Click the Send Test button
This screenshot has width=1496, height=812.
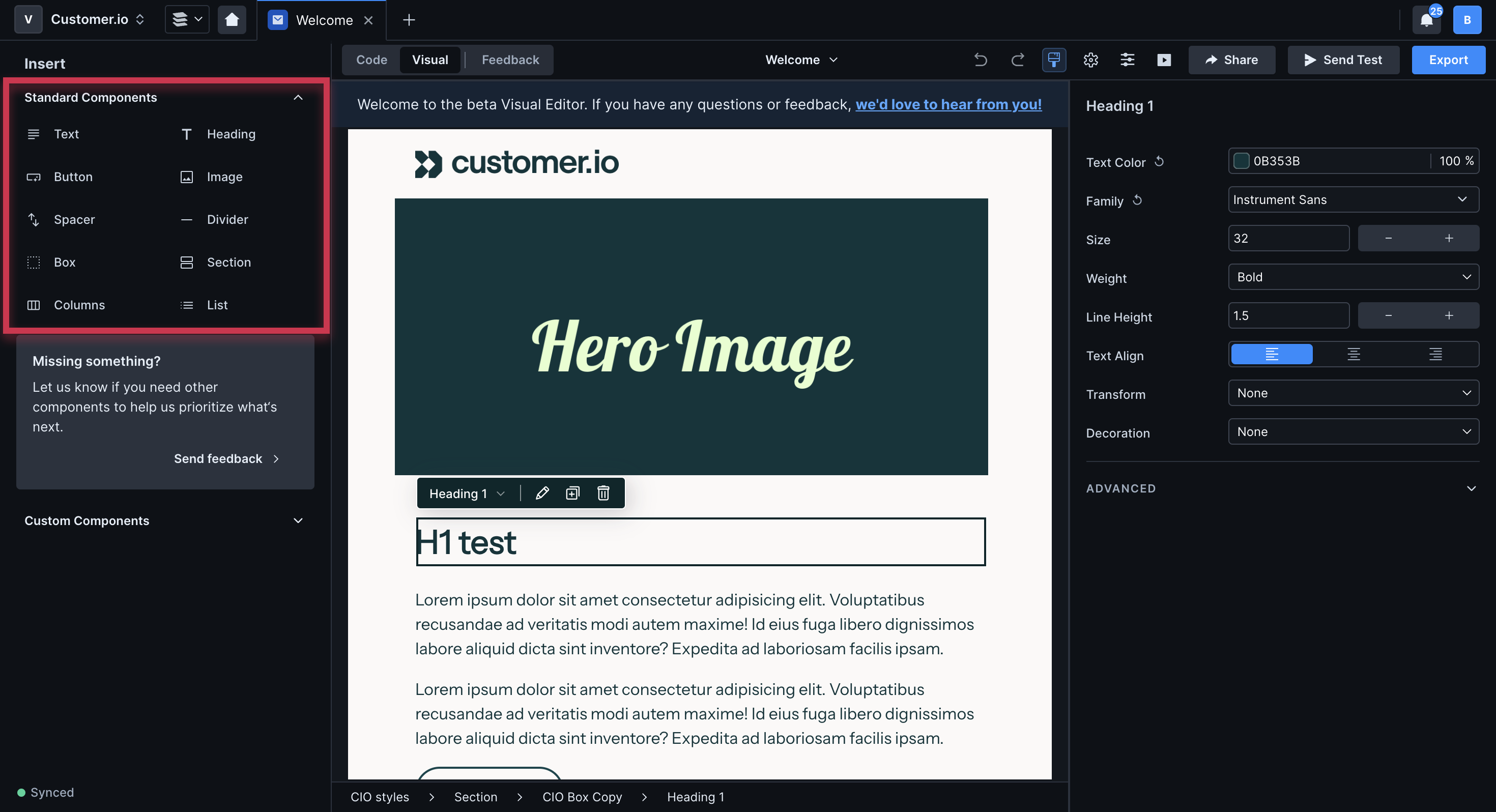(1343, 60)
